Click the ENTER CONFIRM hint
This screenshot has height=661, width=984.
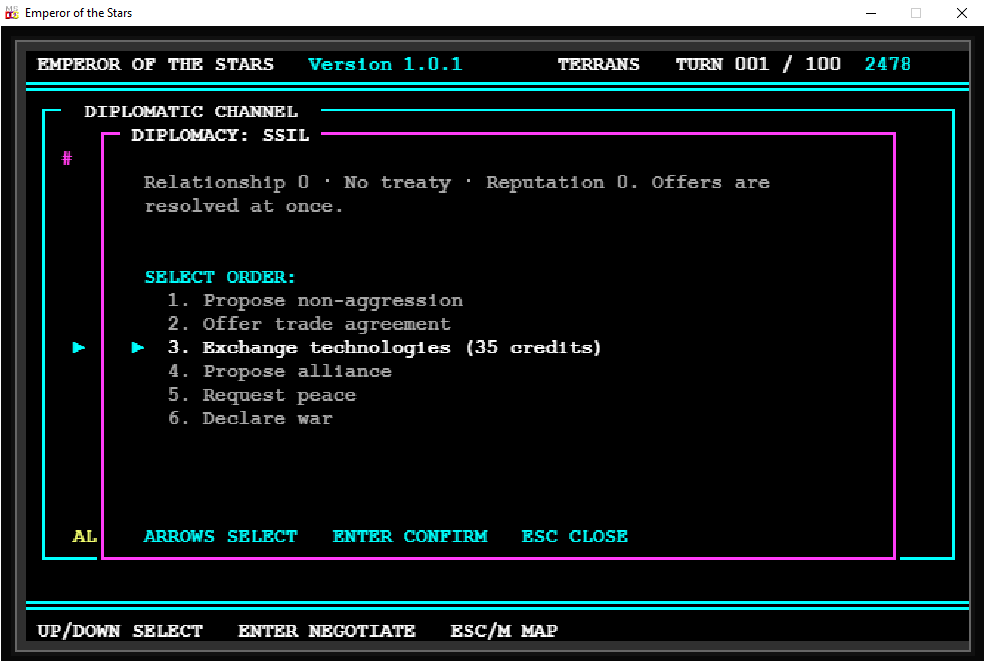click(x=410, y=536)
